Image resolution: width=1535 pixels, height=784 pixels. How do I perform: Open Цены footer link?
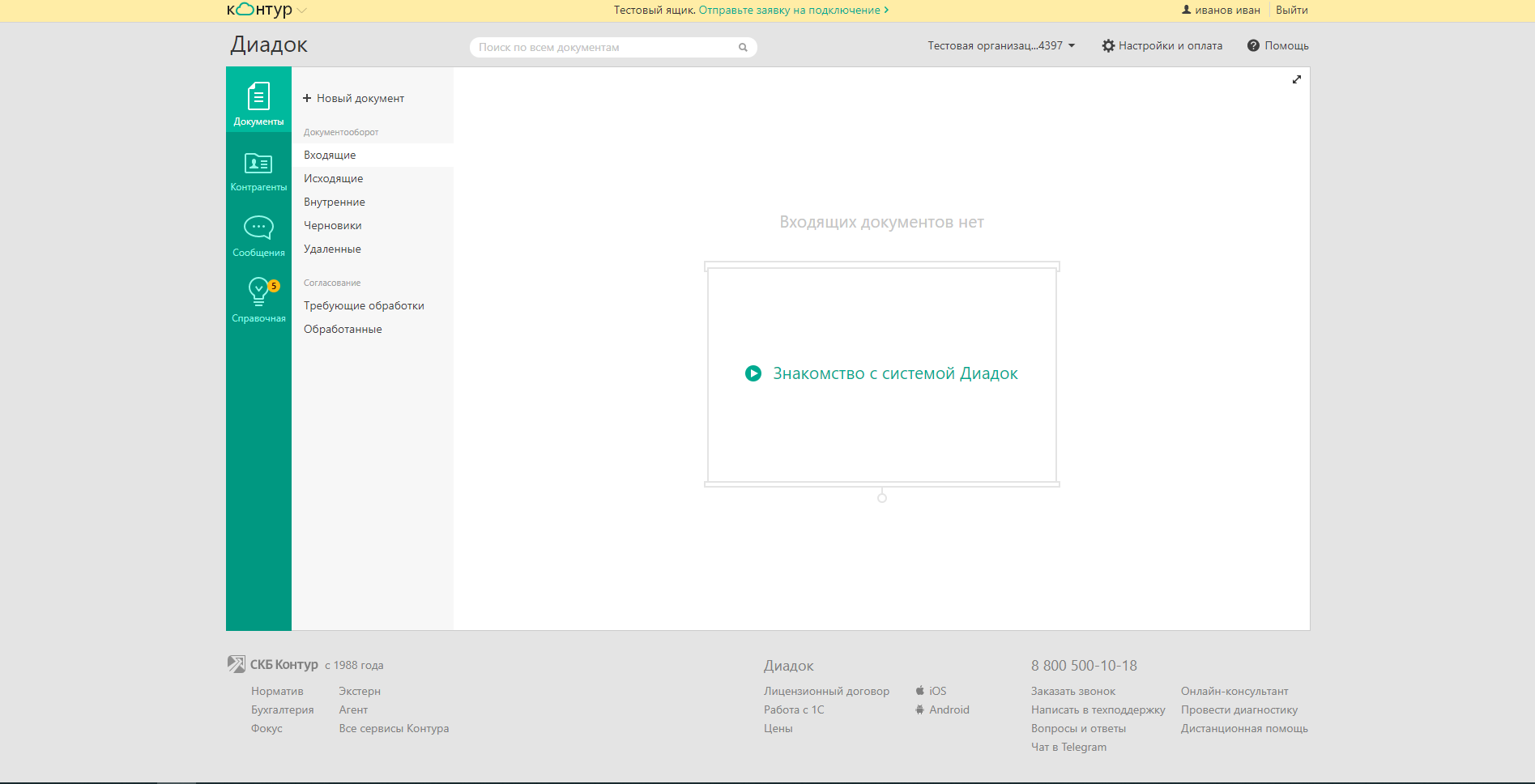coord(778,728)
